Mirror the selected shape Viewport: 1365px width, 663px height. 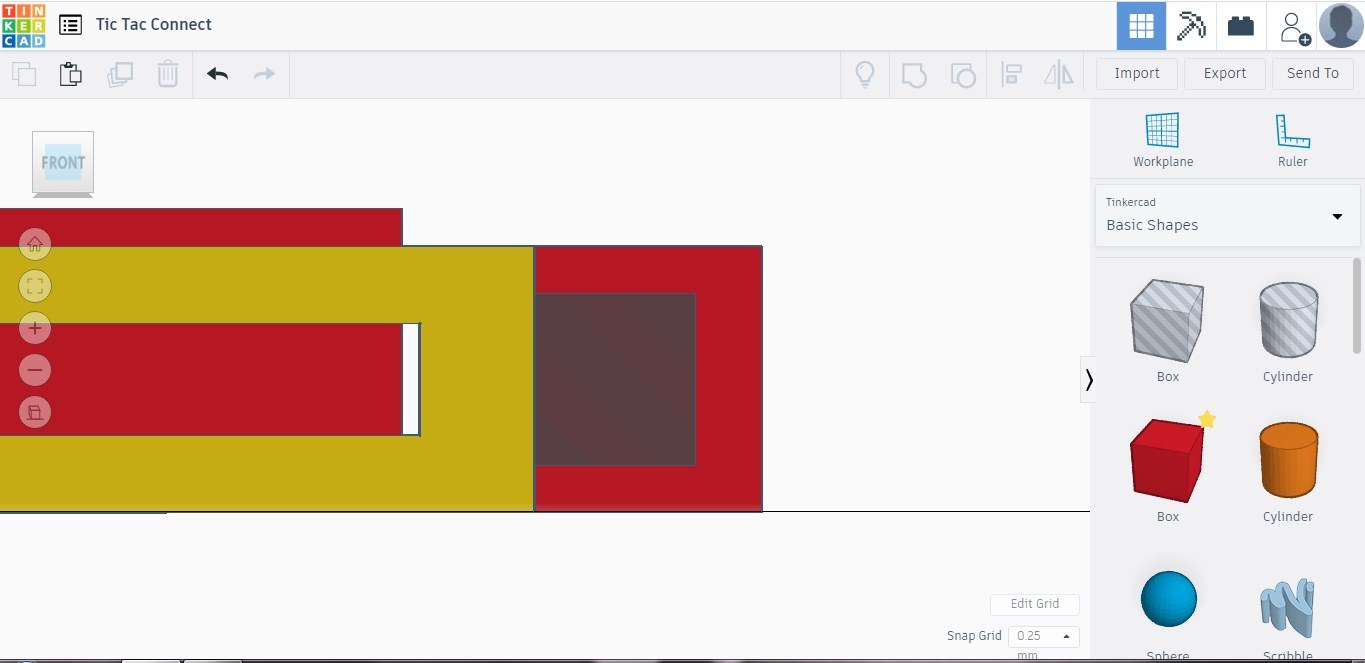click(1058, 73)
